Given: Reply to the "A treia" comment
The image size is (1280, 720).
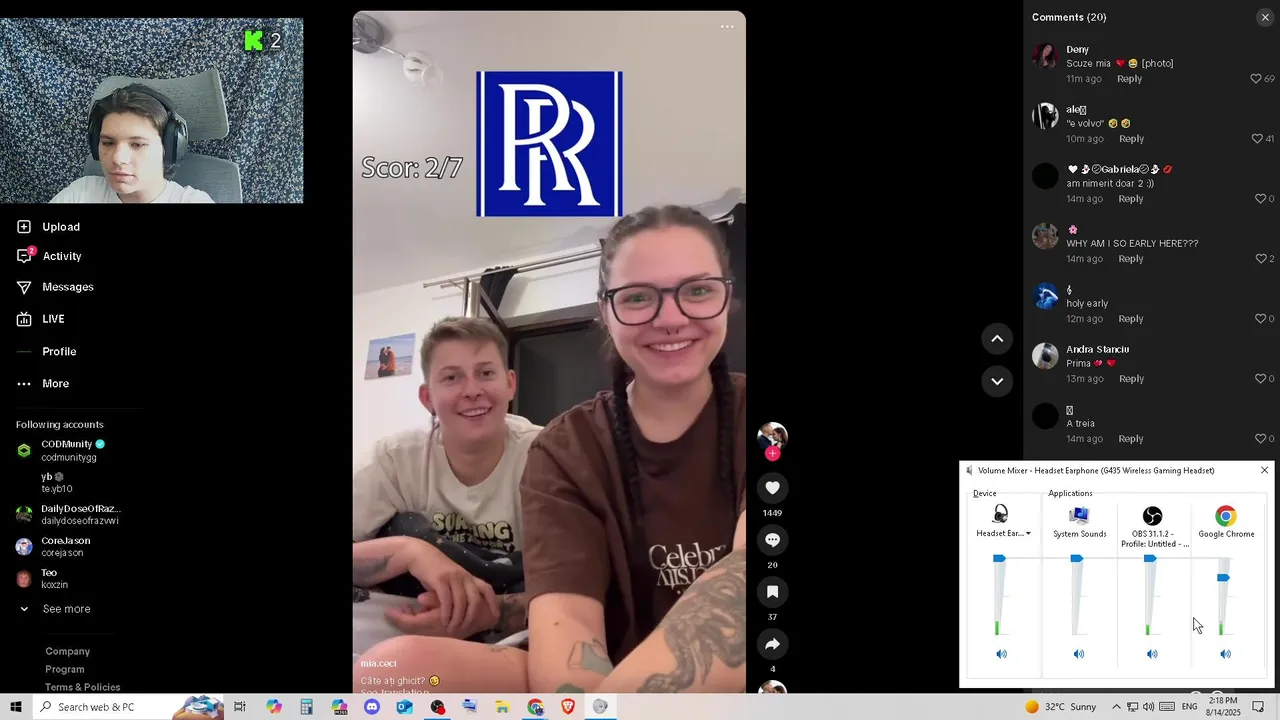Looking at the screenshot, I should pos(1130,439).
